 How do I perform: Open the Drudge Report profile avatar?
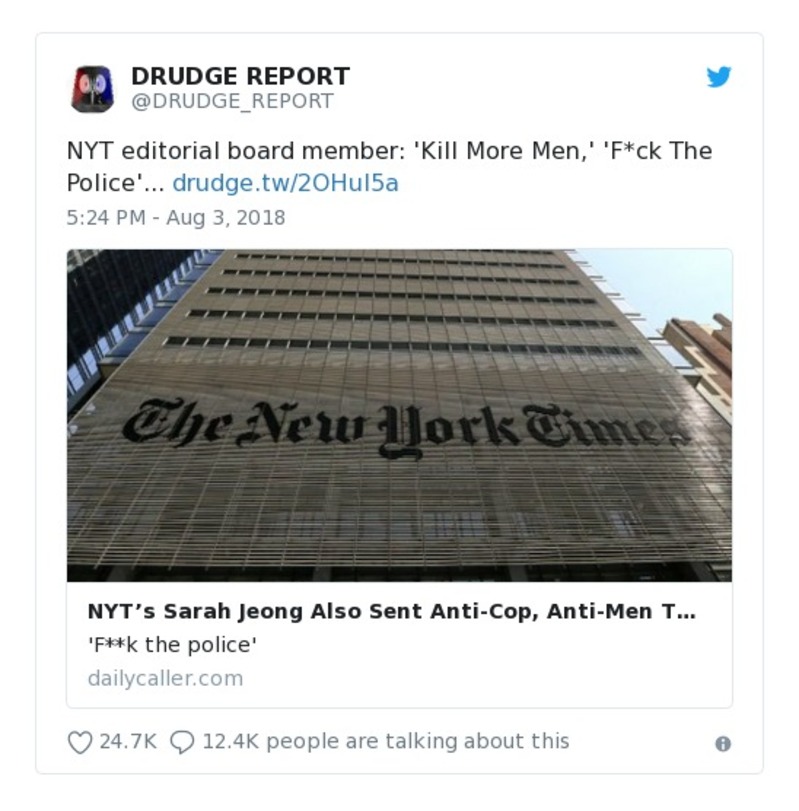tap(93, 89)
